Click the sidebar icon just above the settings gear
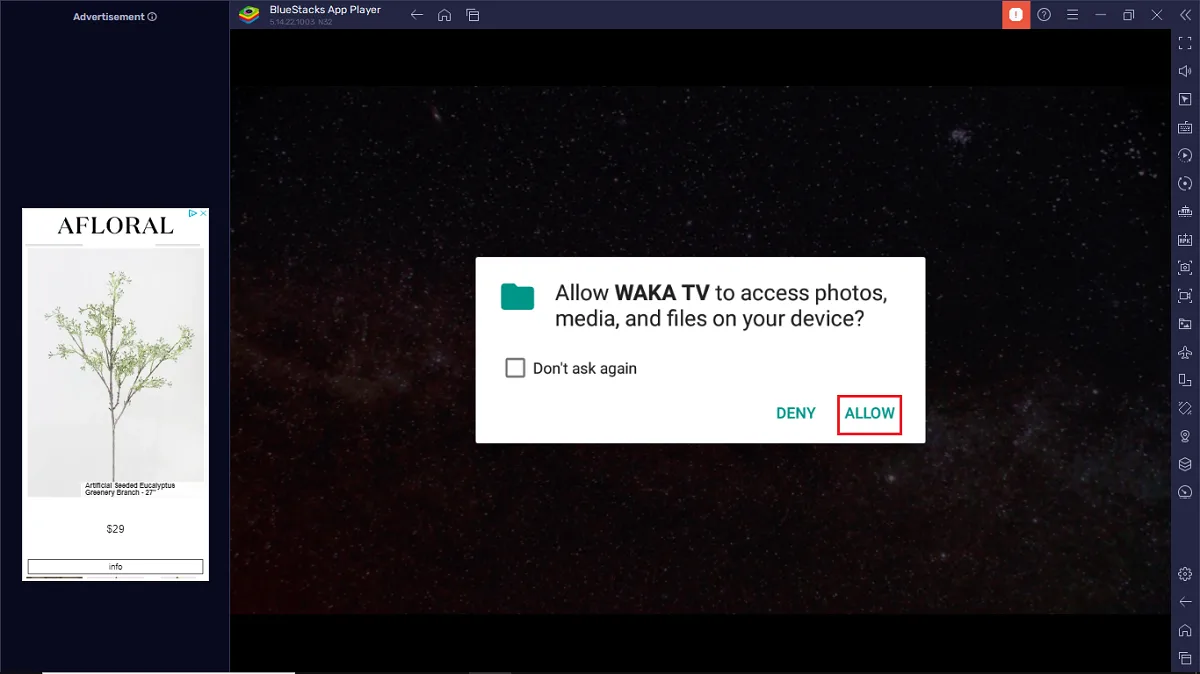1200x674 pixels. 1185,492
